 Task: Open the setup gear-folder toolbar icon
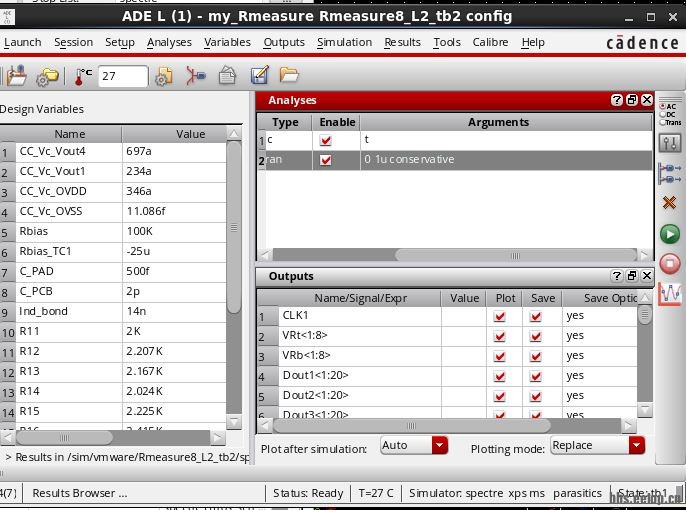pyautogui.click(x=47, y=77)
